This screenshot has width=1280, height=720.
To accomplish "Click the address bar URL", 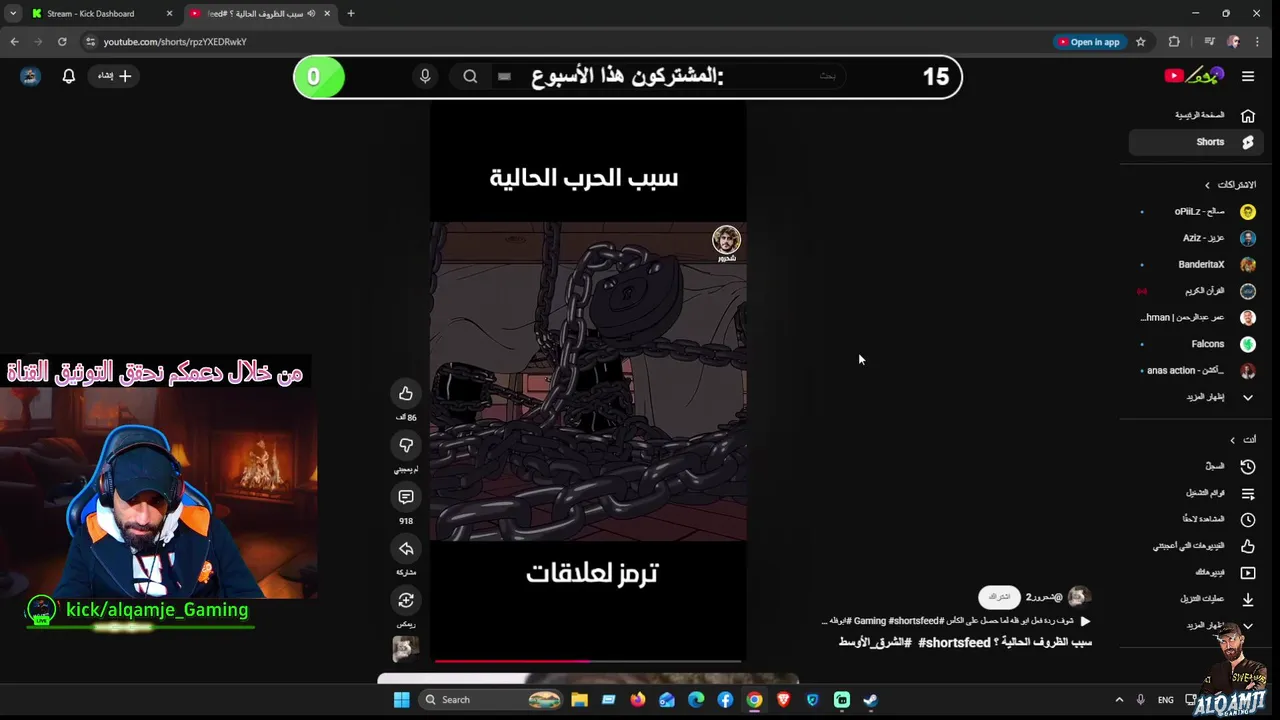I will [175, 42].
